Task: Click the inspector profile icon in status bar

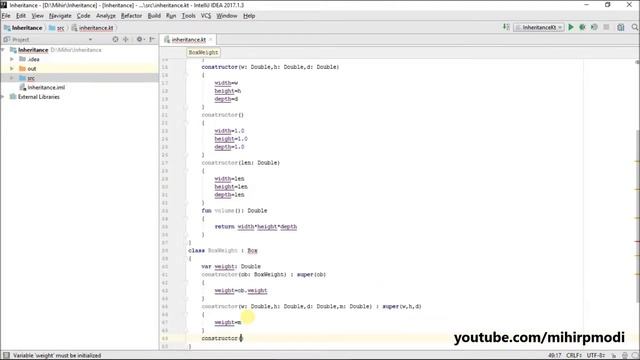Action: coord(624,356)
